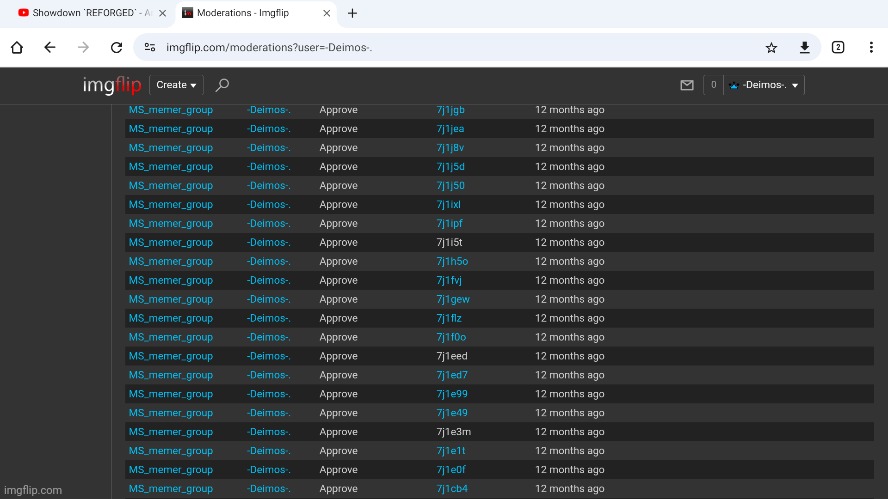Open imgflip logo home link
This screenshot has width=888, height=499.
pos(112,85)
